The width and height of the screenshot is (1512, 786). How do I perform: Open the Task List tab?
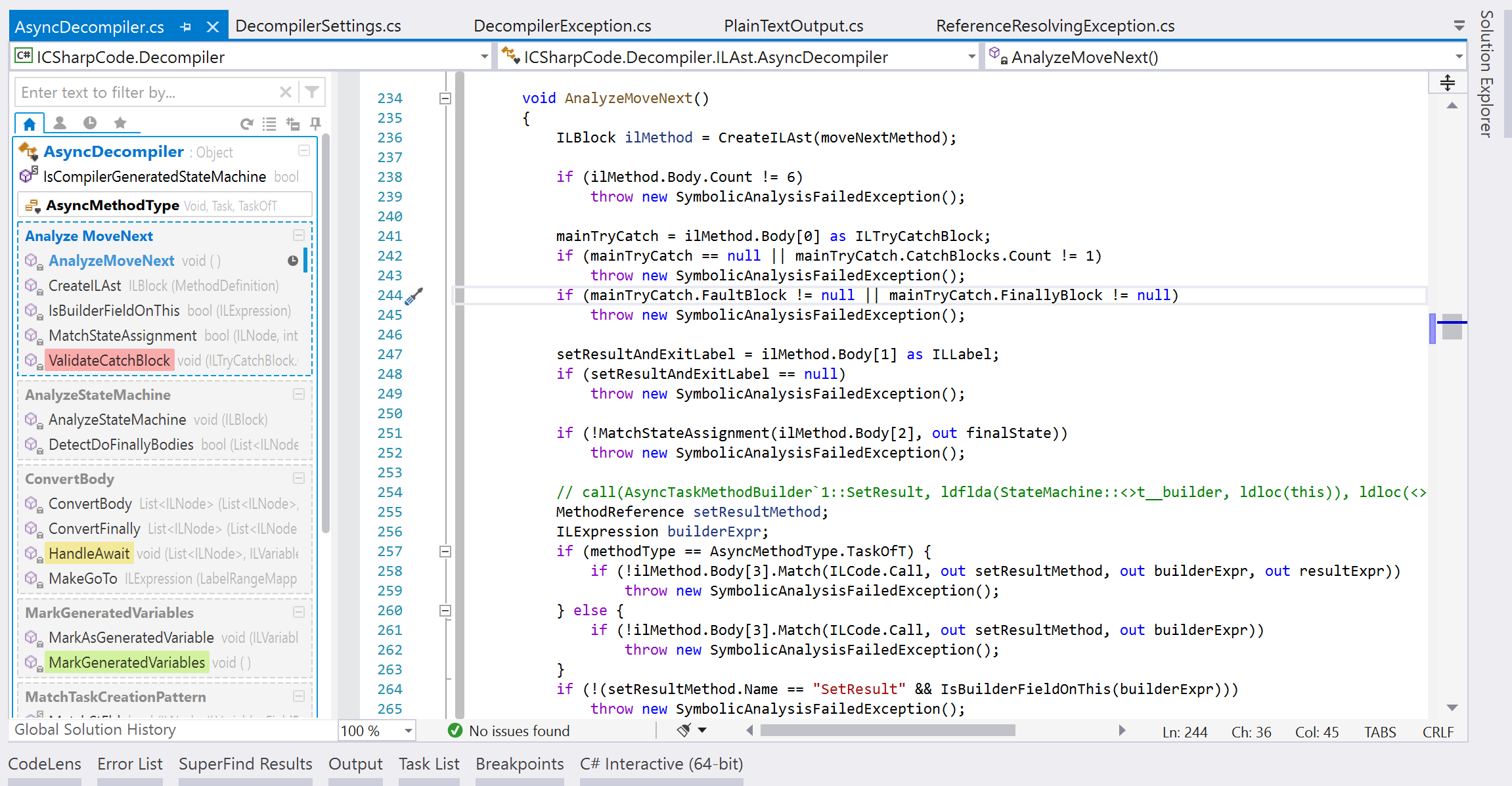point(429,764)
